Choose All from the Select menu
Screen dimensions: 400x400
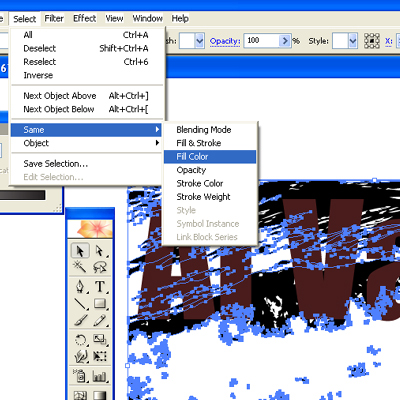tap(86, 35)
